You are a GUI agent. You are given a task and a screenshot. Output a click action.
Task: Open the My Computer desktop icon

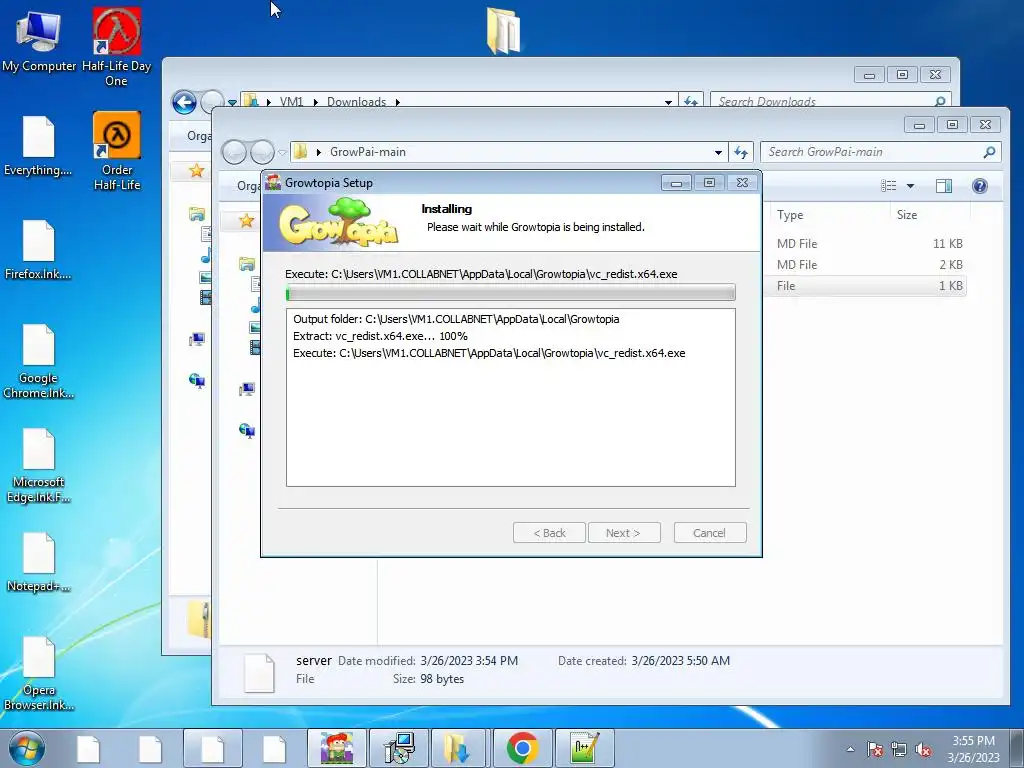[x=39, y=40]
